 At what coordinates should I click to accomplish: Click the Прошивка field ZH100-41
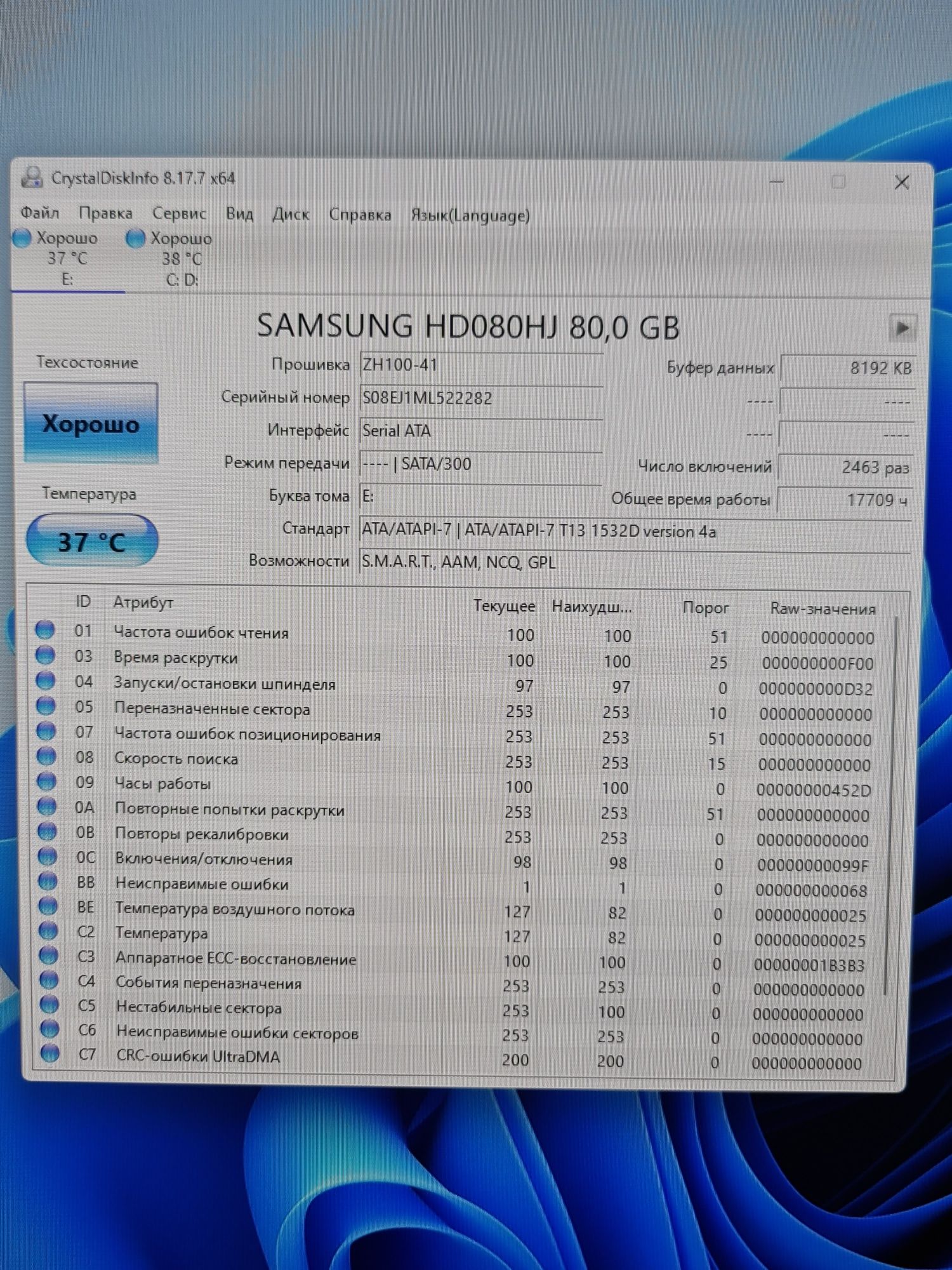[x=481, y=365]
